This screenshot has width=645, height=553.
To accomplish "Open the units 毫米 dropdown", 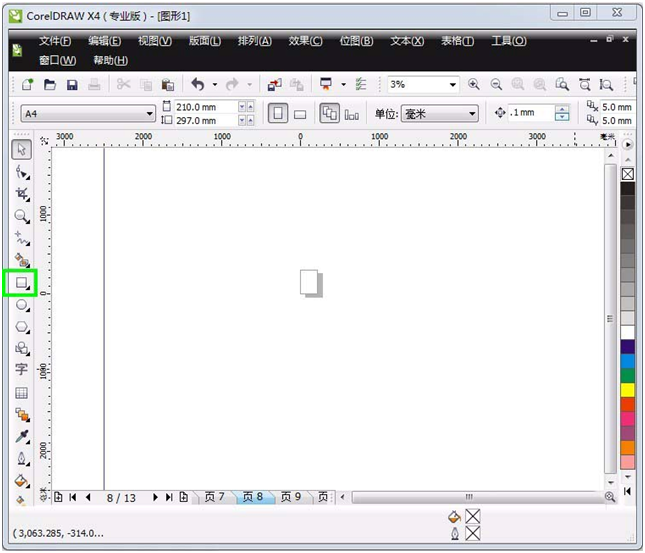I will 472,114.
